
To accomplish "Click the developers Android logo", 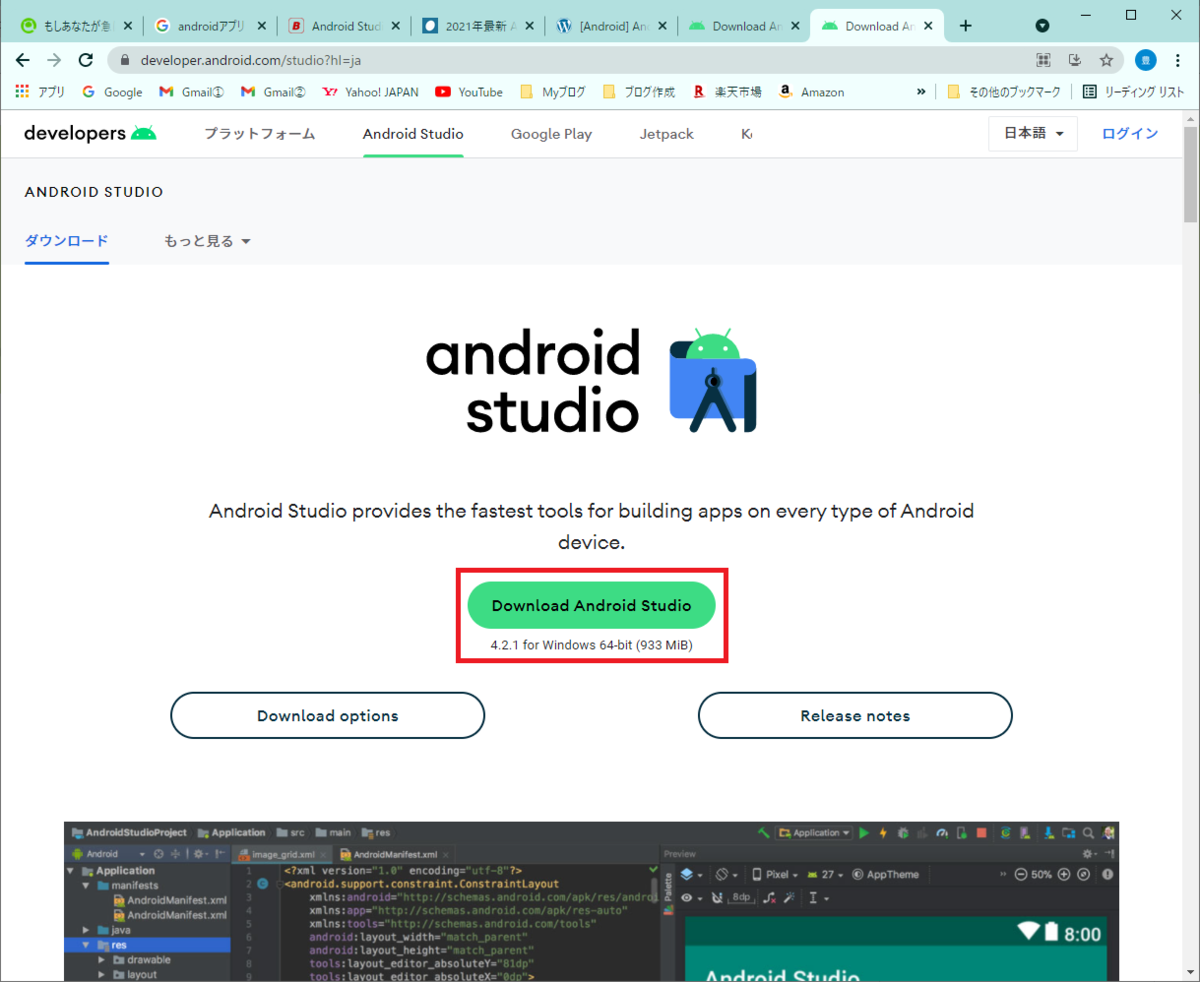I will [90, 133].
